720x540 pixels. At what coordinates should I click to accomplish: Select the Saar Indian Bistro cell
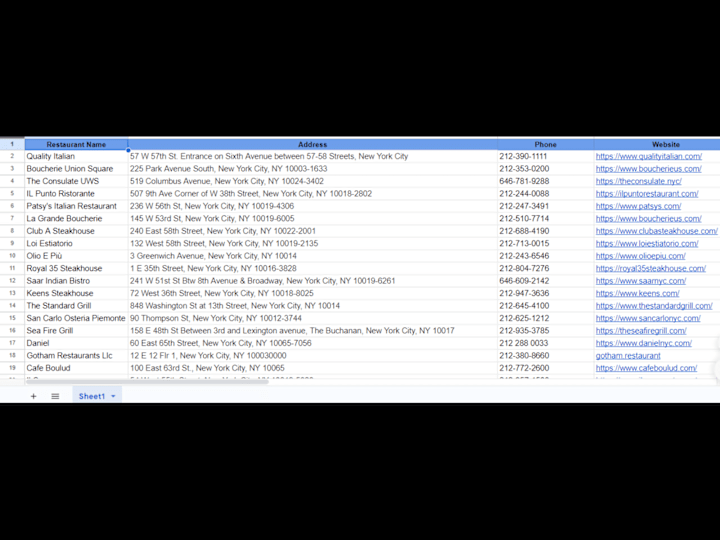76,280
